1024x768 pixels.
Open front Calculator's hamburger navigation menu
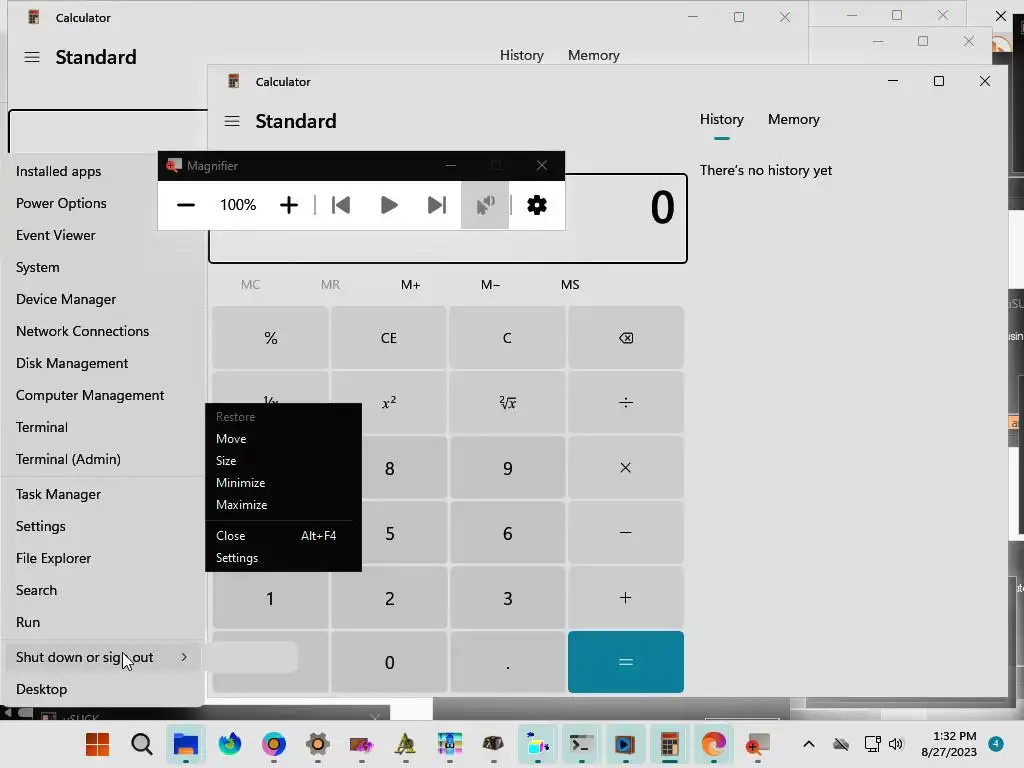click(232, 121)
